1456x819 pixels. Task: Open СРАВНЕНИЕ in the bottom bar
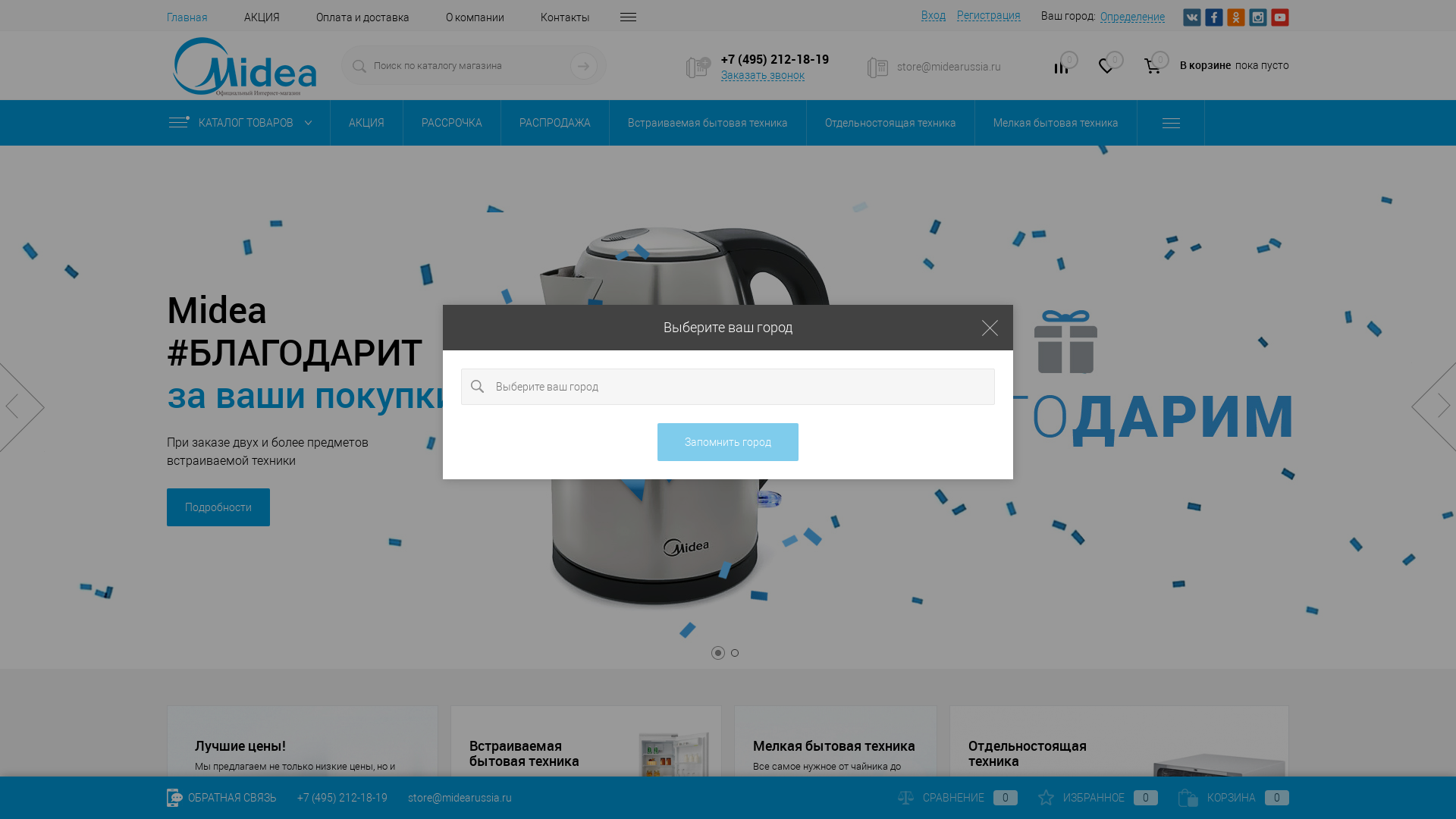tap(953, 798)
